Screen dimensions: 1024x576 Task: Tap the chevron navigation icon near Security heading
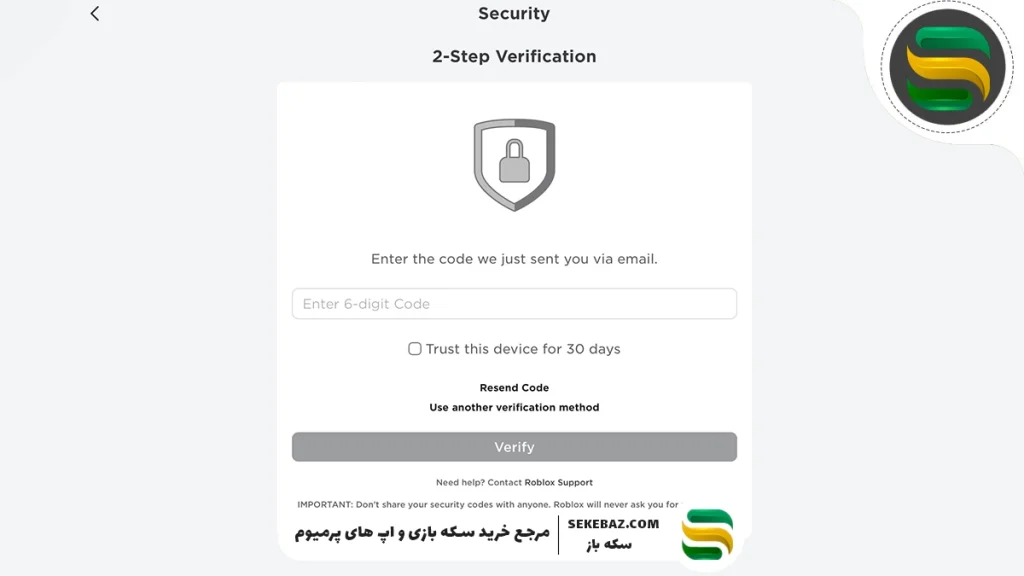click(95, 14)
